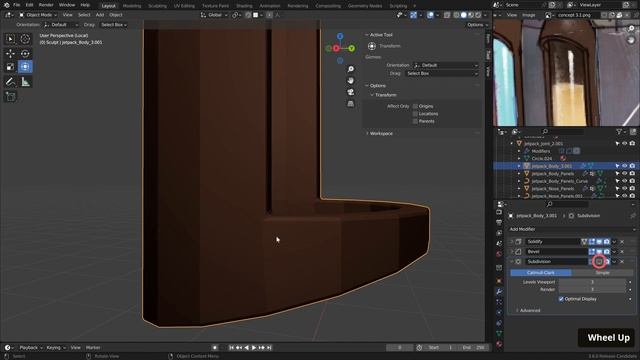
Task: Select the Move tool
Action: pos(10,53)
